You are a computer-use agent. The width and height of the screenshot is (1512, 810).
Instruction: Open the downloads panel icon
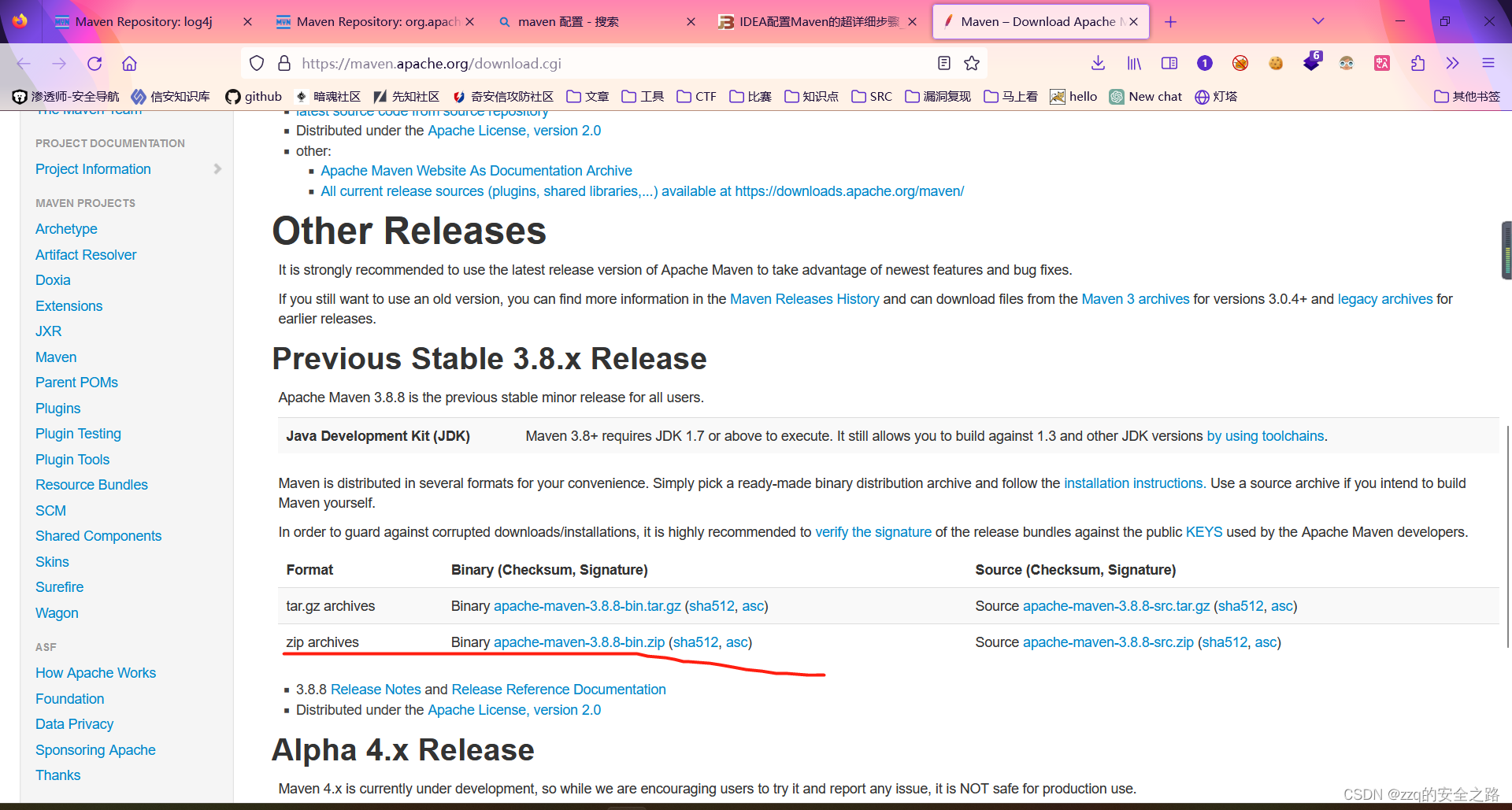click(x=1099, y=64)
